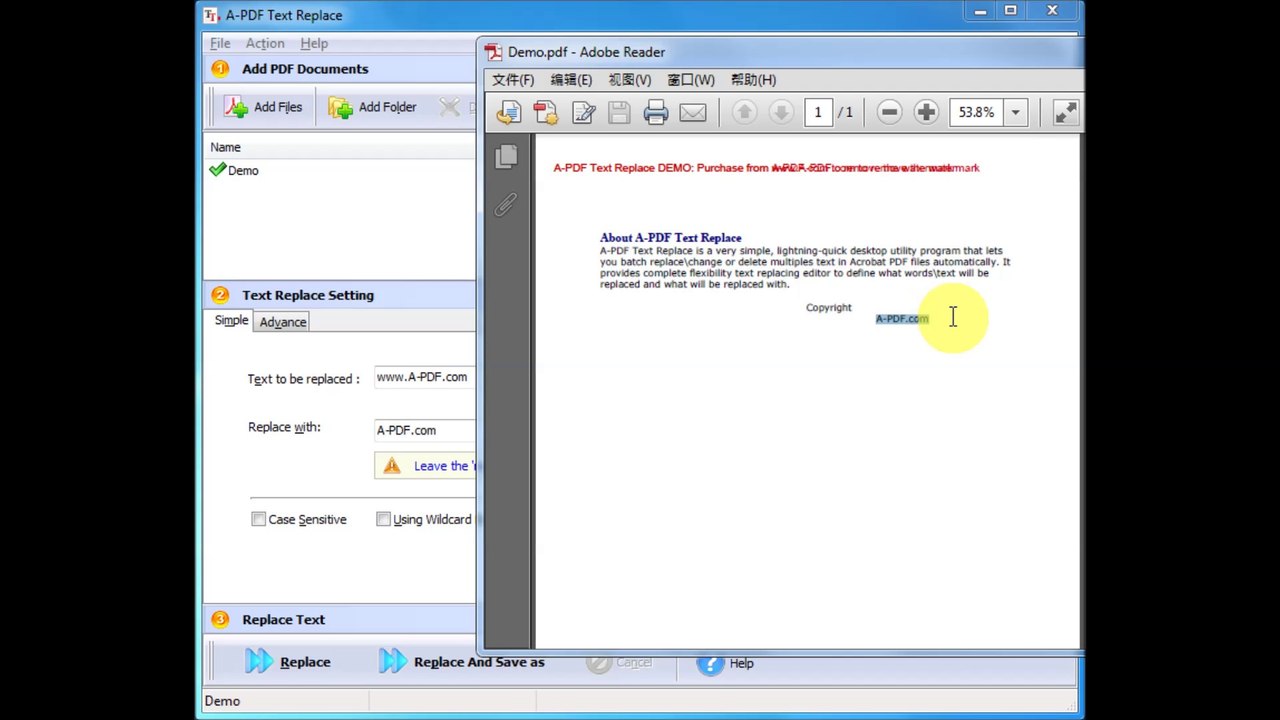1280x720 pixels.
Task: Click the About A-PDF Text Replace heading
Action: [x=671, y=238]
